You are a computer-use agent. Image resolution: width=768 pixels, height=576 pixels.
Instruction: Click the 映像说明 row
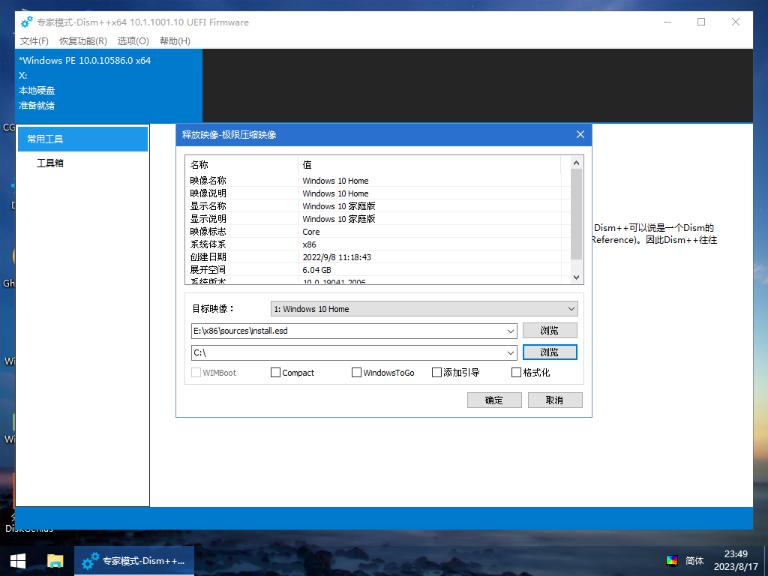click(375, 193)
